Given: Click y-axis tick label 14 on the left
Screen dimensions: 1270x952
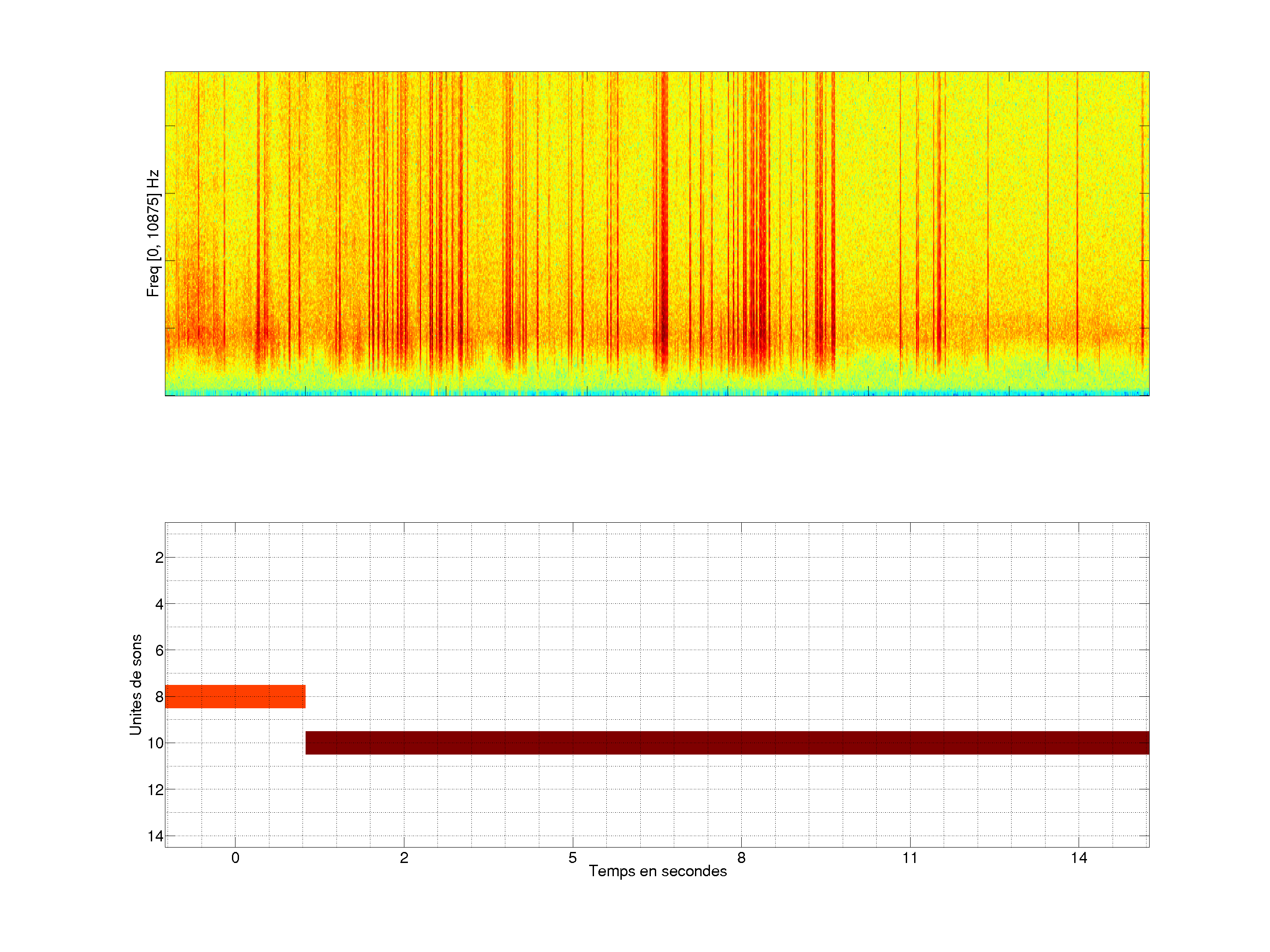Looking at the screenshot, I should pos(156,836).
